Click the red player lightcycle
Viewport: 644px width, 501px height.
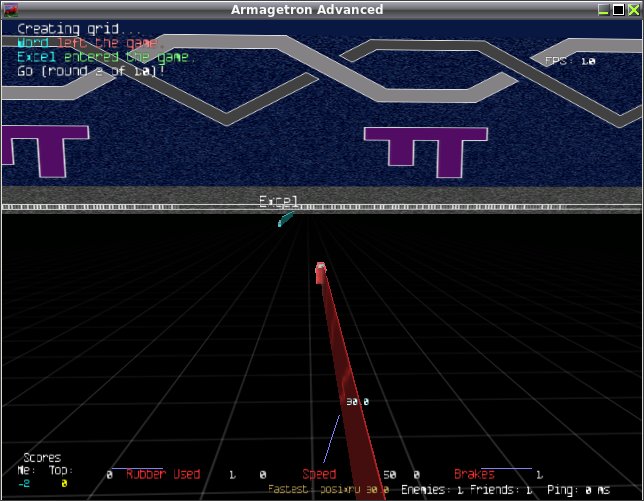(x=320, y=273)
